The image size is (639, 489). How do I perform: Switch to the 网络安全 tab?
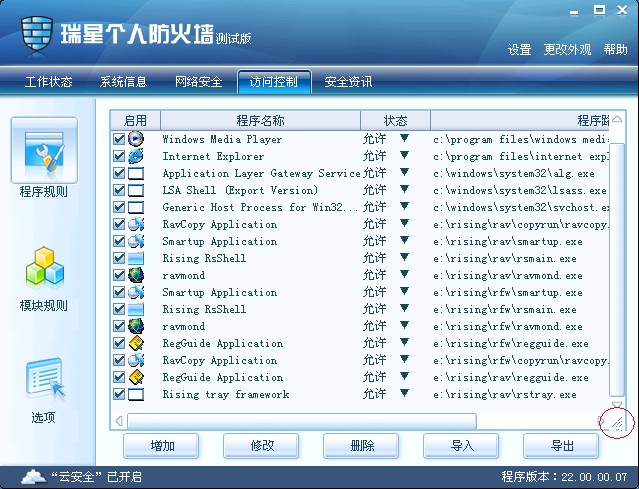coord(198,82)
